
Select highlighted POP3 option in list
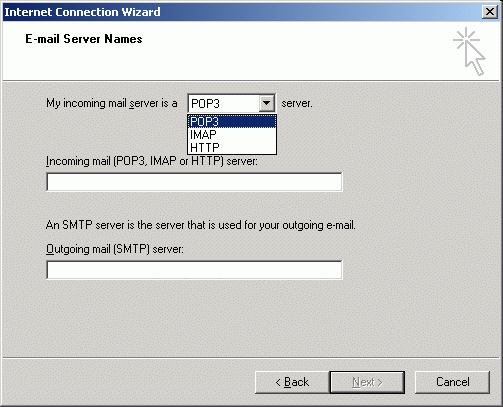coord(232,121)
